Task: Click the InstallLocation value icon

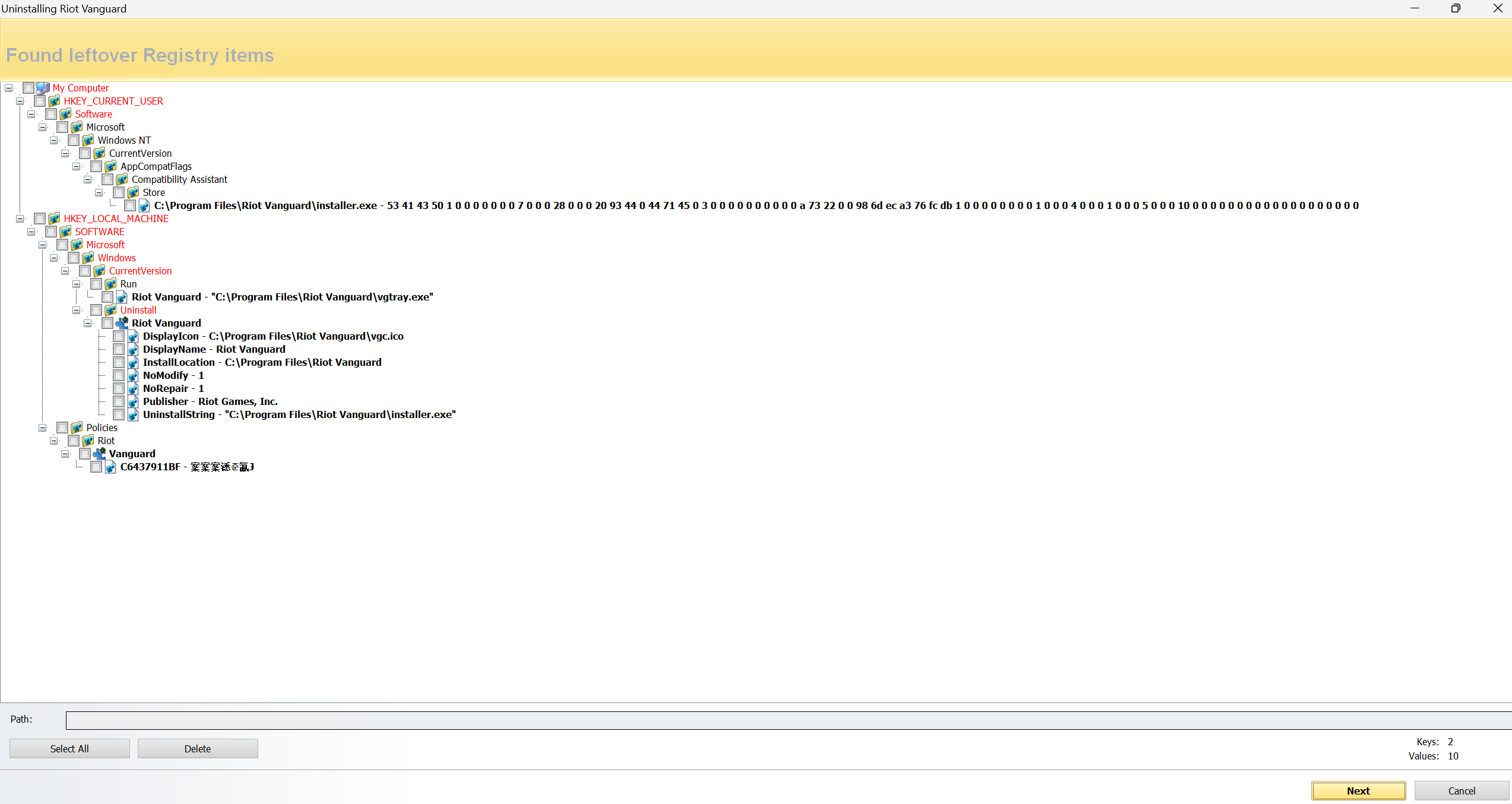Action: click(133, 362)
